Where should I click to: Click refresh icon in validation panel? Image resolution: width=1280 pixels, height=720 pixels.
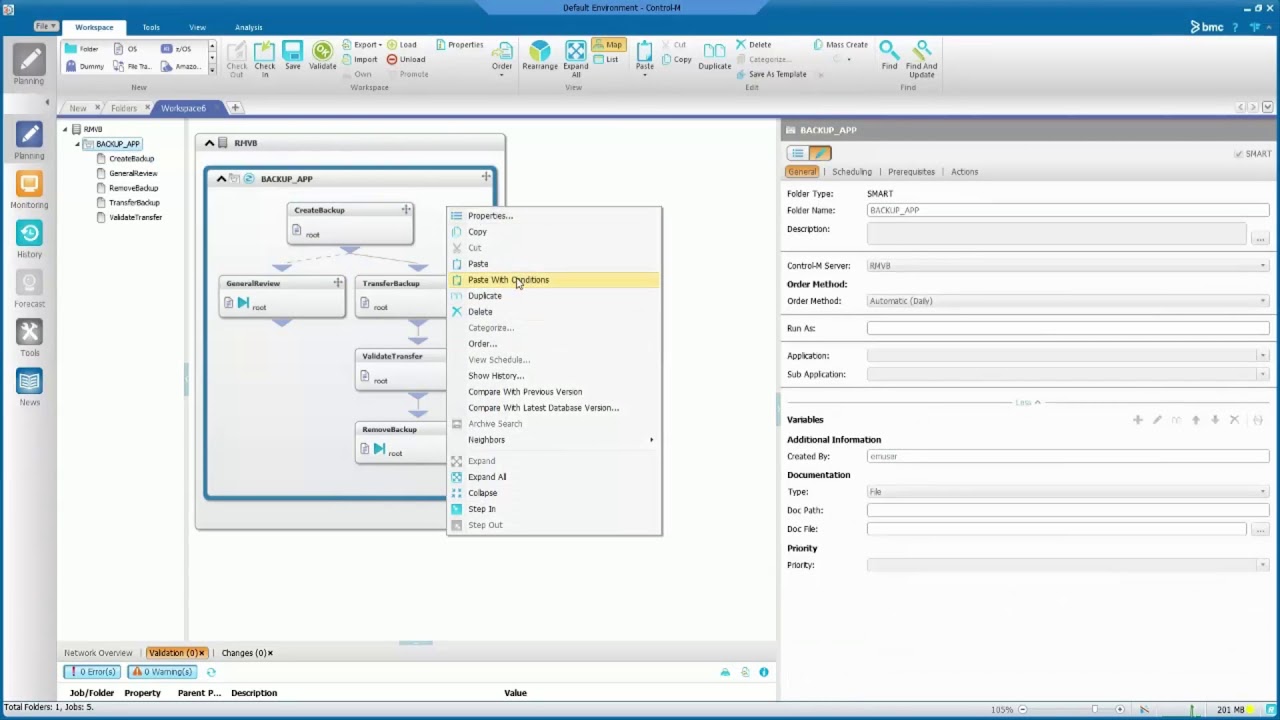(x=211, y=672)
